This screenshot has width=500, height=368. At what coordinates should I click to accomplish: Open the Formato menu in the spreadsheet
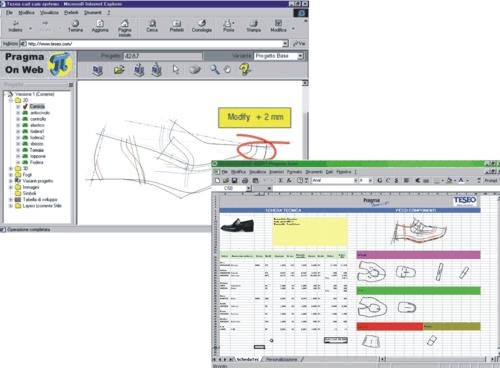294,172
